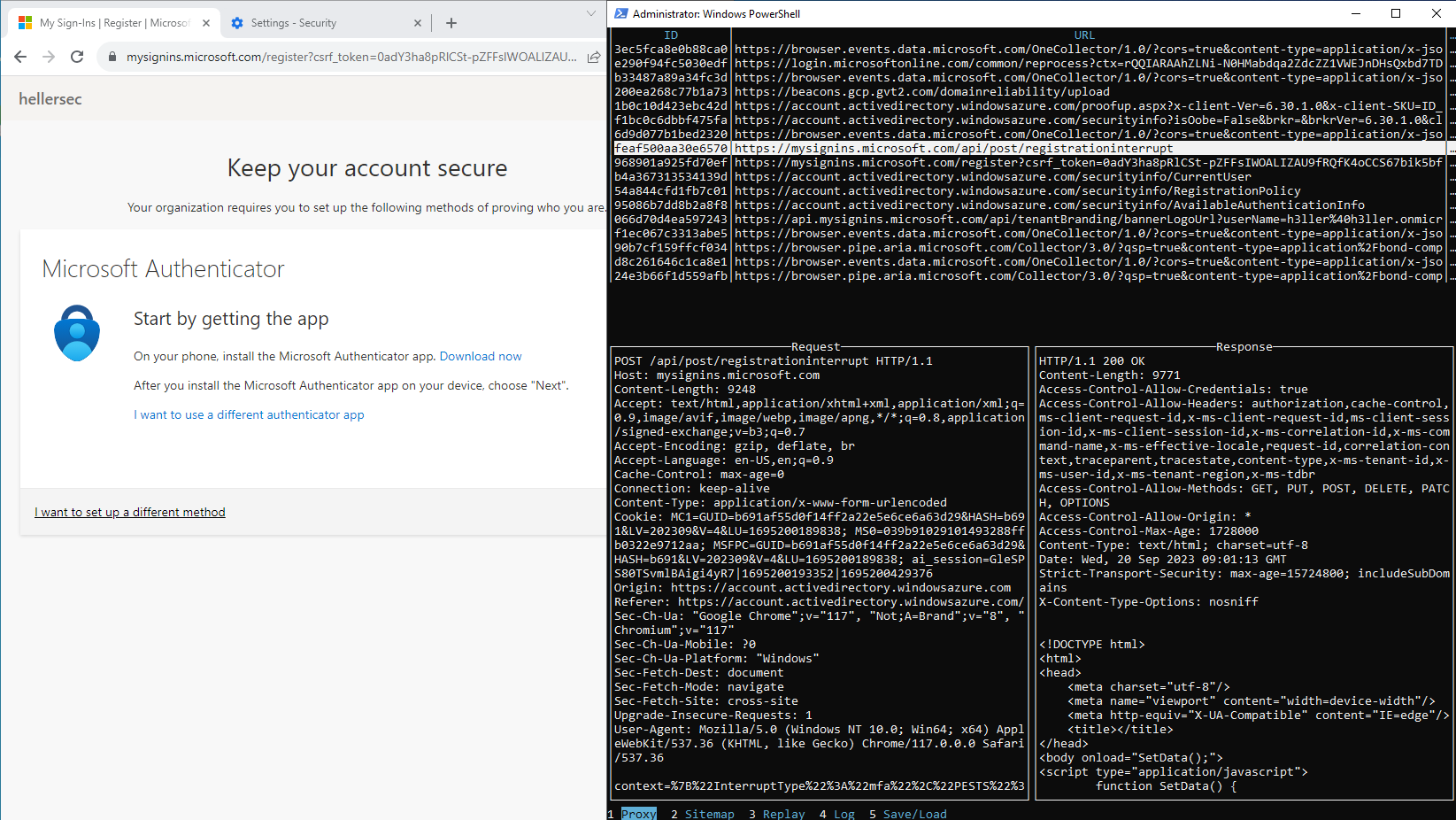
Task: Select request row 24e3b66f1d559afb
Action: coord(1030,276)
